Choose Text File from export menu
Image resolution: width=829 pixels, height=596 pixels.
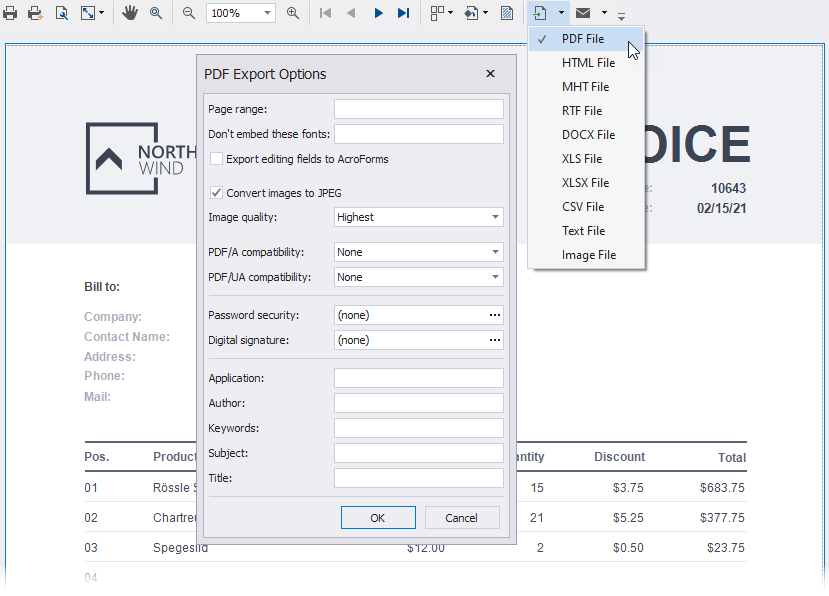pos(586,231)
